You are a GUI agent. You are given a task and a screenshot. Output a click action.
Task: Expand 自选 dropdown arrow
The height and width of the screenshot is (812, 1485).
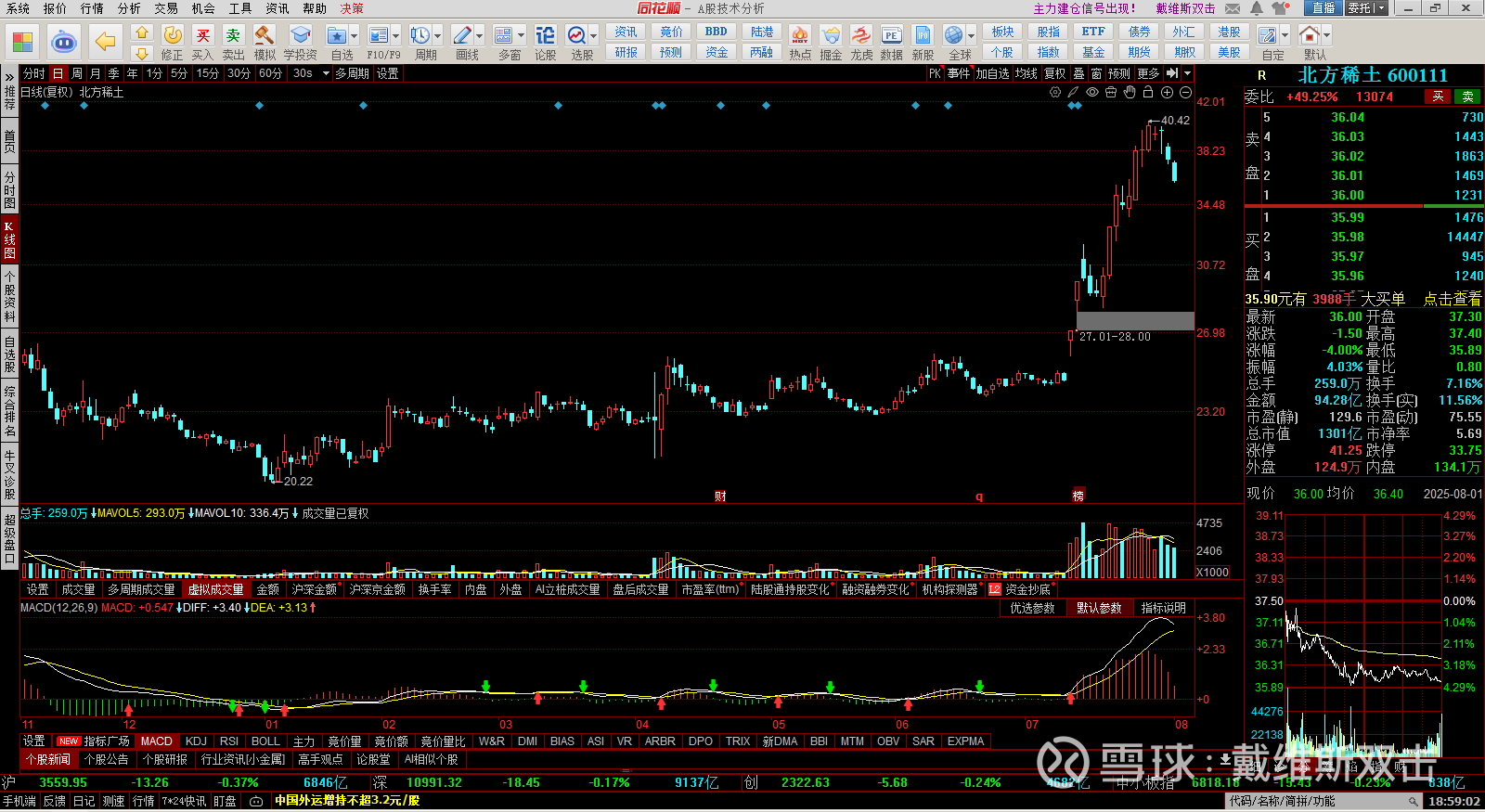tap(355, 36)
